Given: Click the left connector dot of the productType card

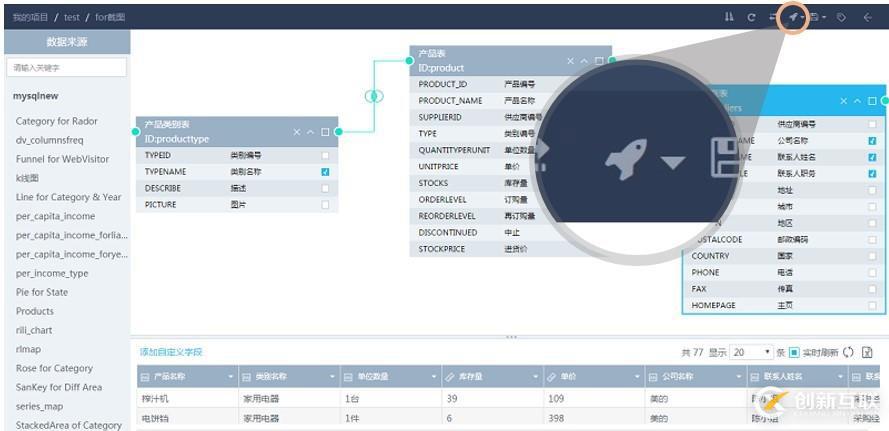Looking at the screenshot, I should pyautogui.click(x=136, y=132).
